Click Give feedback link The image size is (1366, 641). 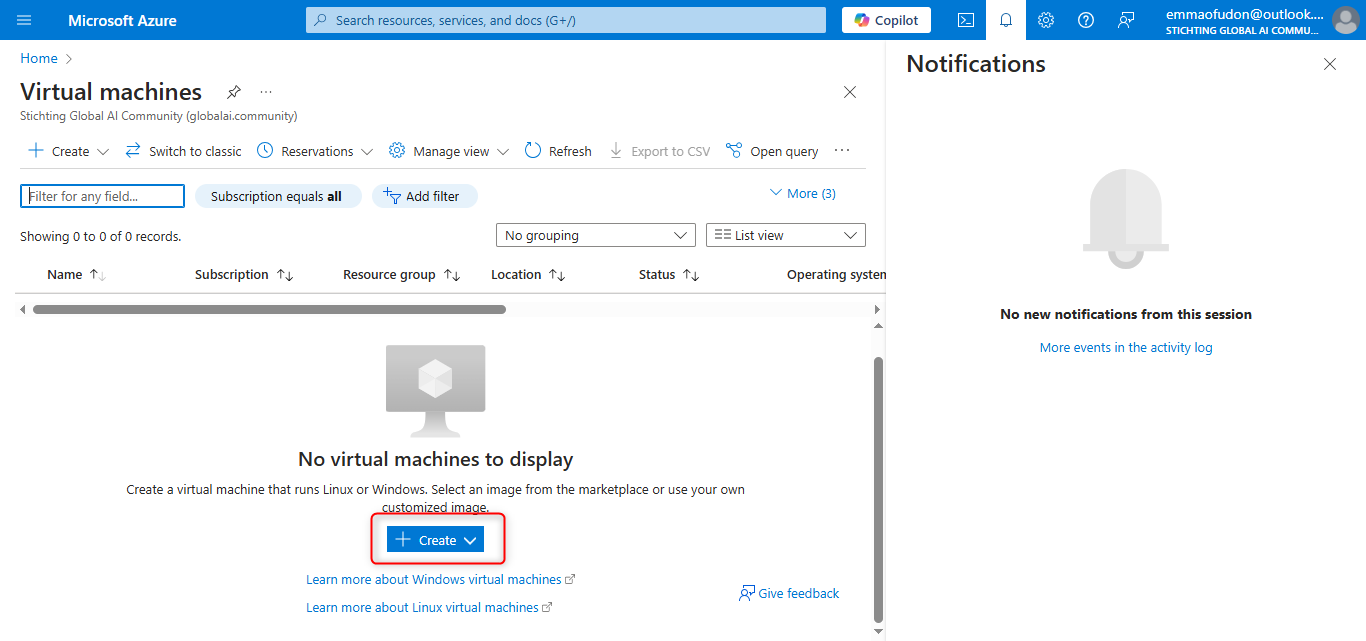(789, 594)
